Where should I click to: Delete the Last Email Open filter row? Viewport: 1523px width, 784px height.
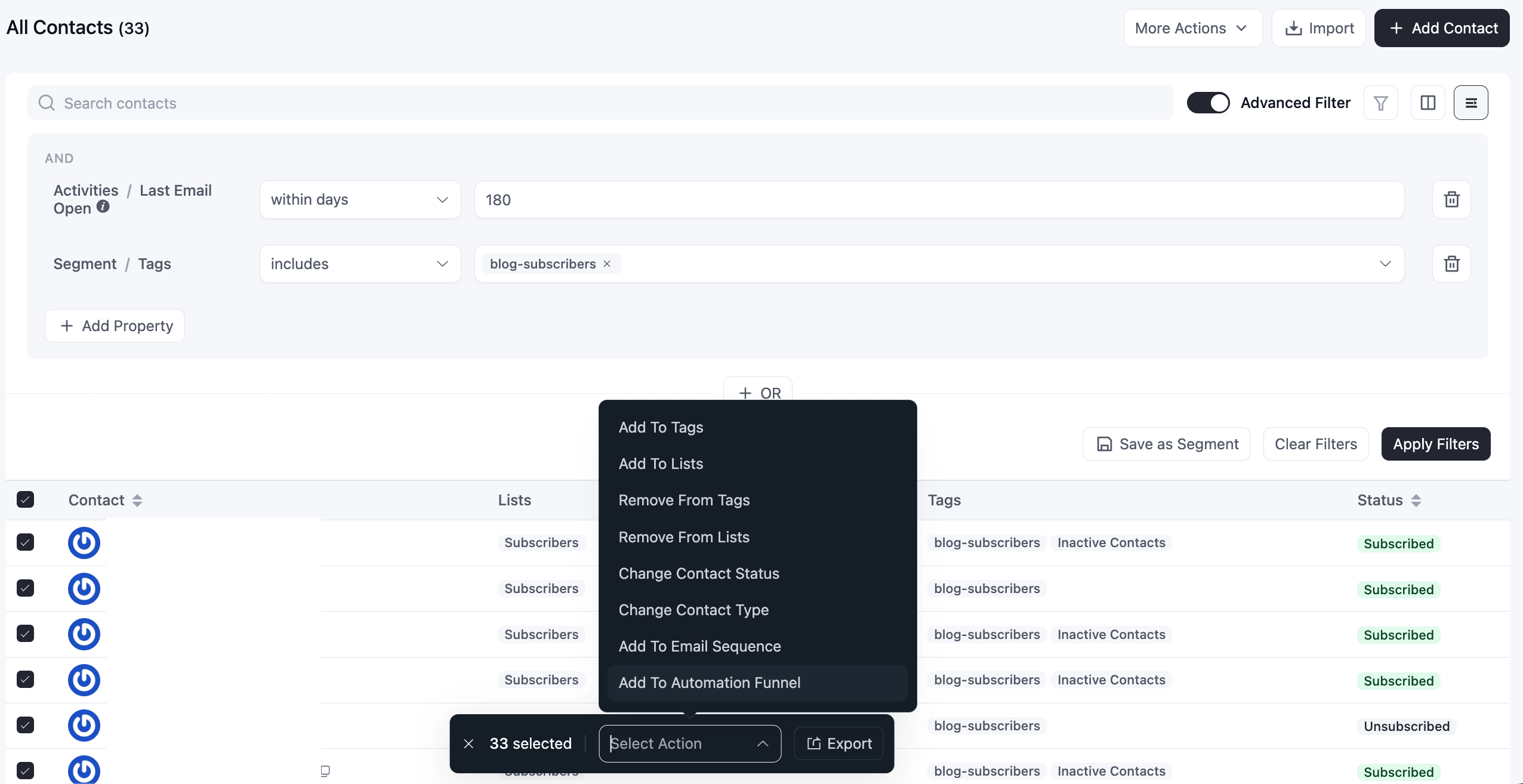[x=1451, y=199]
